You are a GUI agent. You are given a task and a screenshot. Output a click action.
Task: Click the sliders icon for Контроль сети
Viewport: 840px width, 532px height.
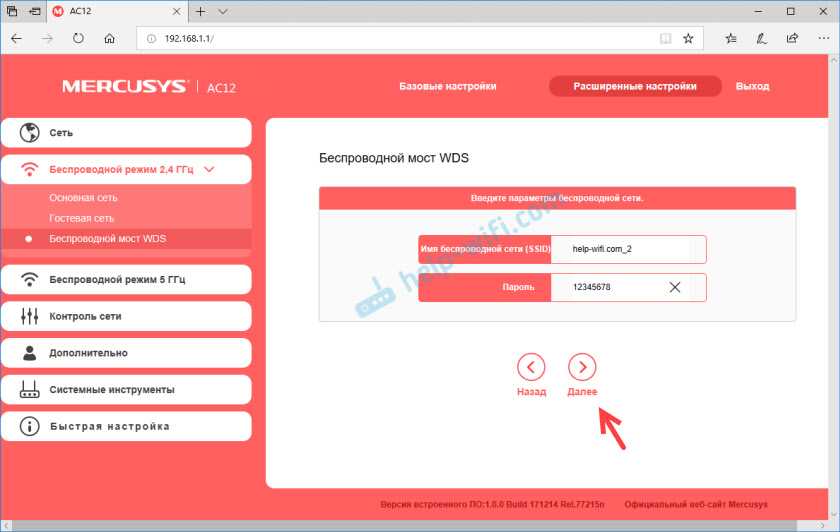30,316
